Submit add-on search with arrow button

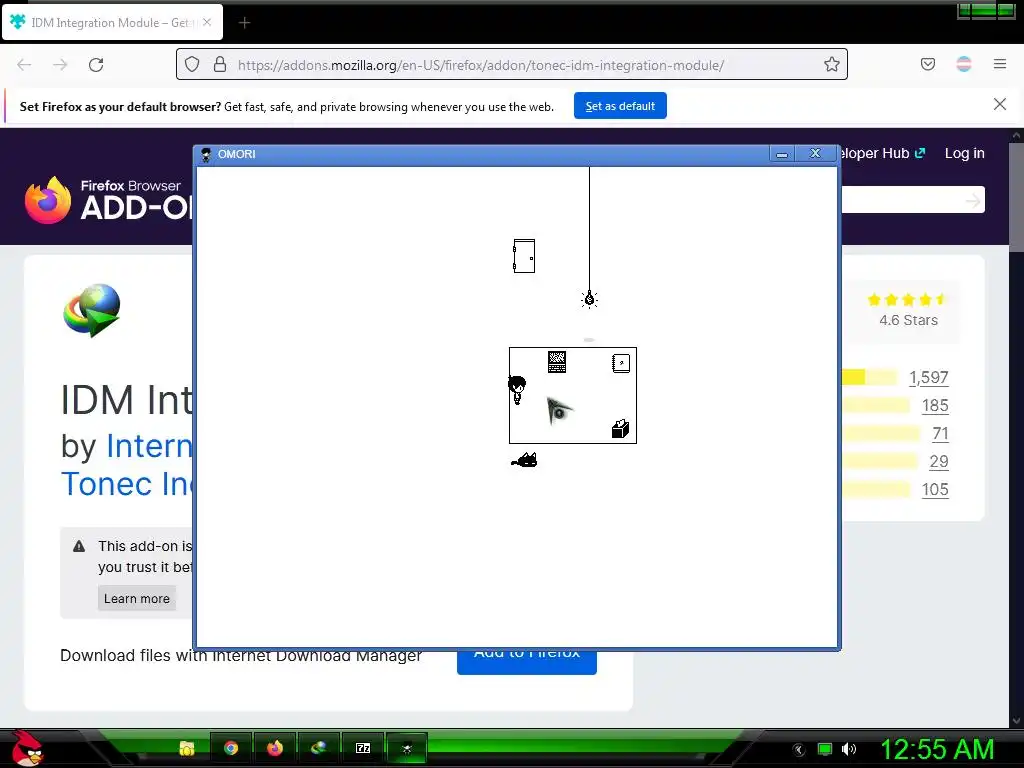tap(972, 200)
